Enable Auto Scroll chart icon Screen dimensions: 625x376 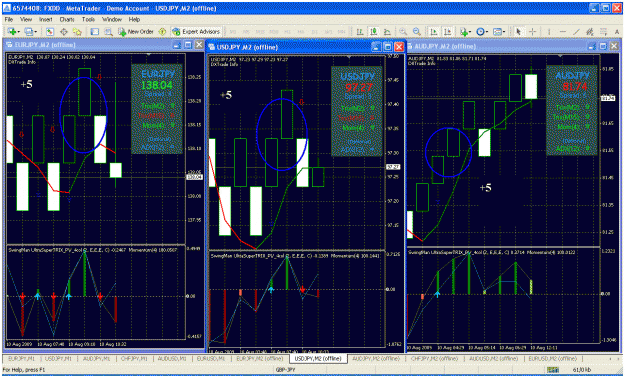434,31
